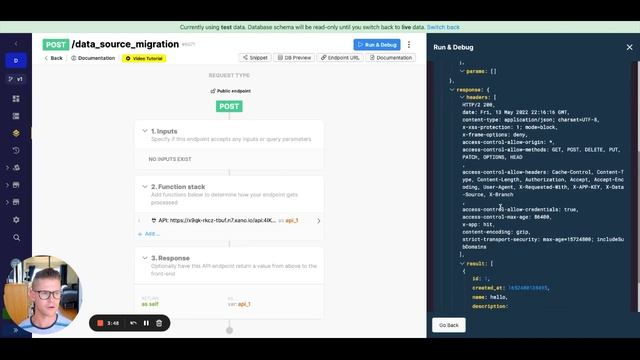
Task: Open the API layers icon in sidebar
Action: click(x=16, y=133)
